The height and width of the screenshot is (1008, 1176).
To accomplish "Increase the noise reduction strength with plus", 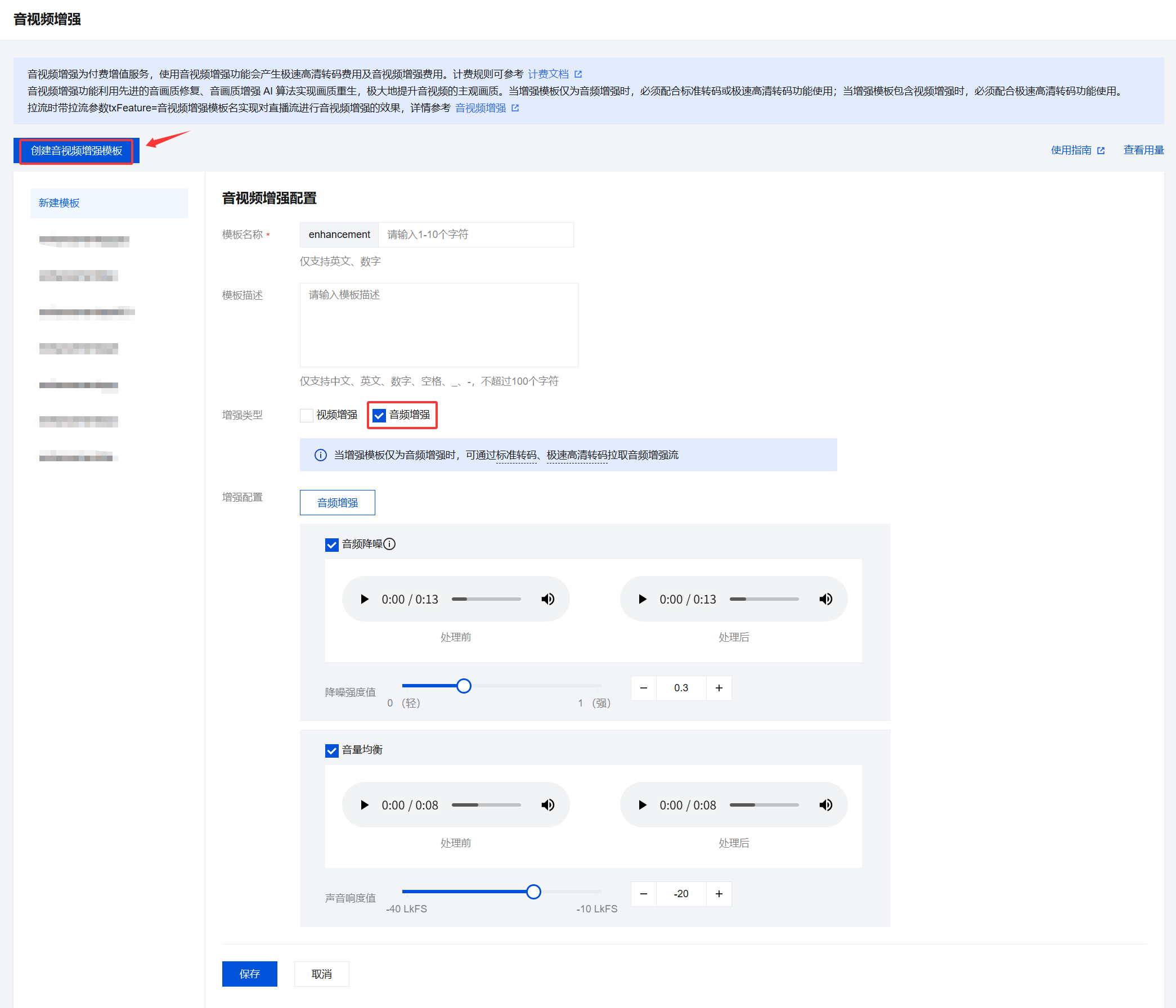I will (719, 688).
